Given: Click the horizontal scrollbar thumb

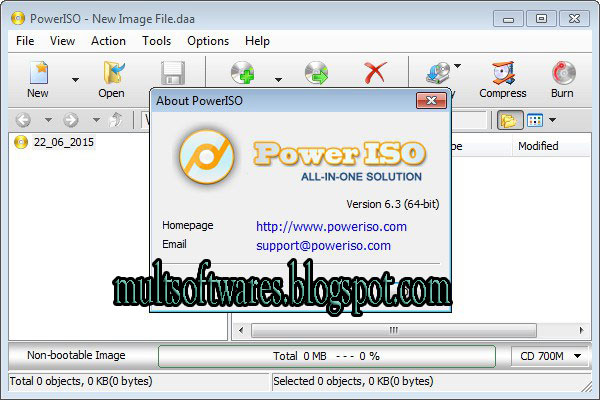Looking at the screenshot, I should coord(393,330).
